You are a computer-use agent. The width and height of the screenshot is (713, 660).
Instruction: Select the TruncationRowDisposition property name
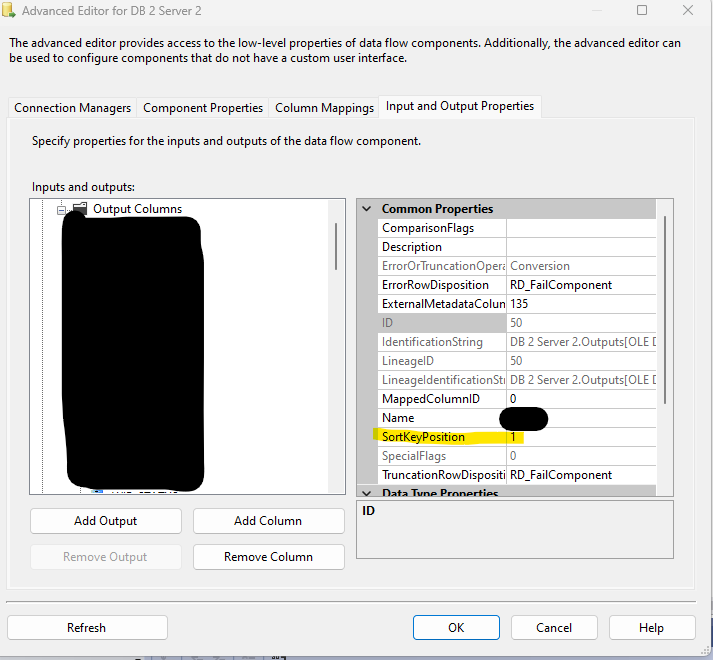point(442,475)
